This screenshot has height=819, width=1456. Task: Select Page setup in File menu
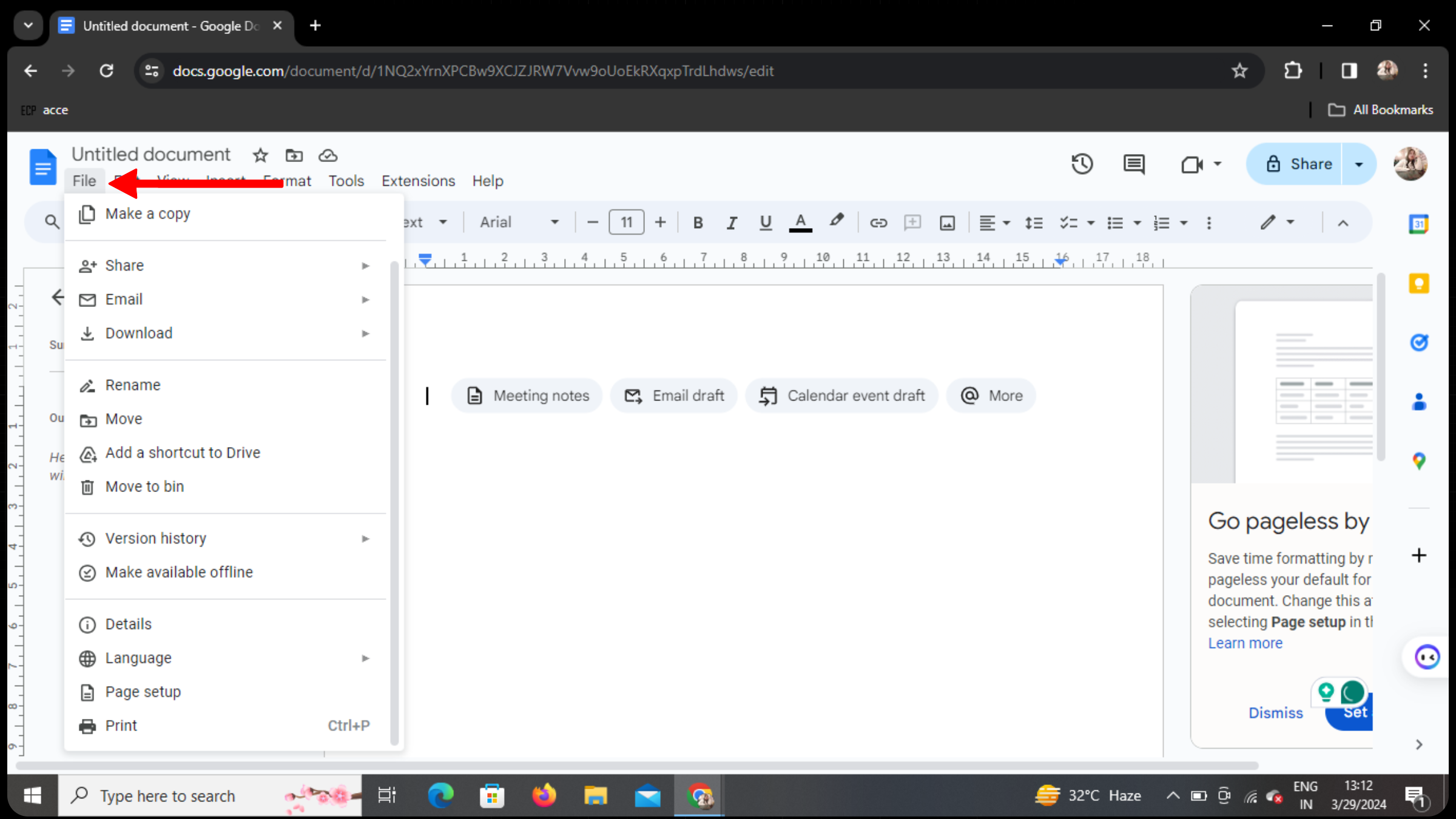pyautogui.click(x=225, y=692)
